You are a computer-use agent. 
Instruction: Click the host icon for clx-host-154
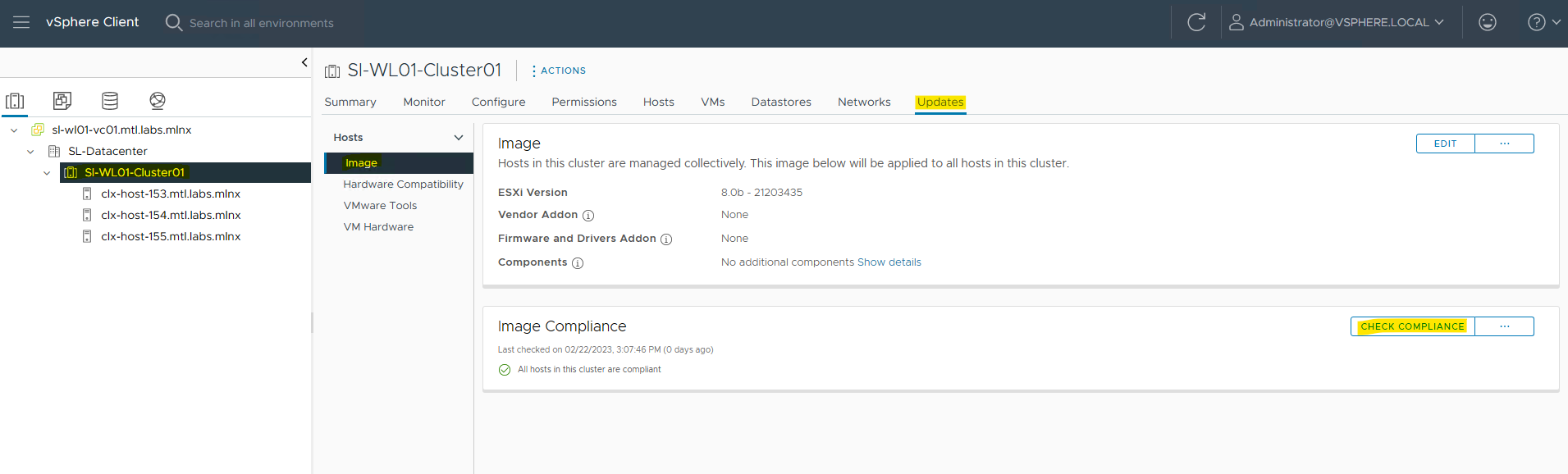click(87, 215)
